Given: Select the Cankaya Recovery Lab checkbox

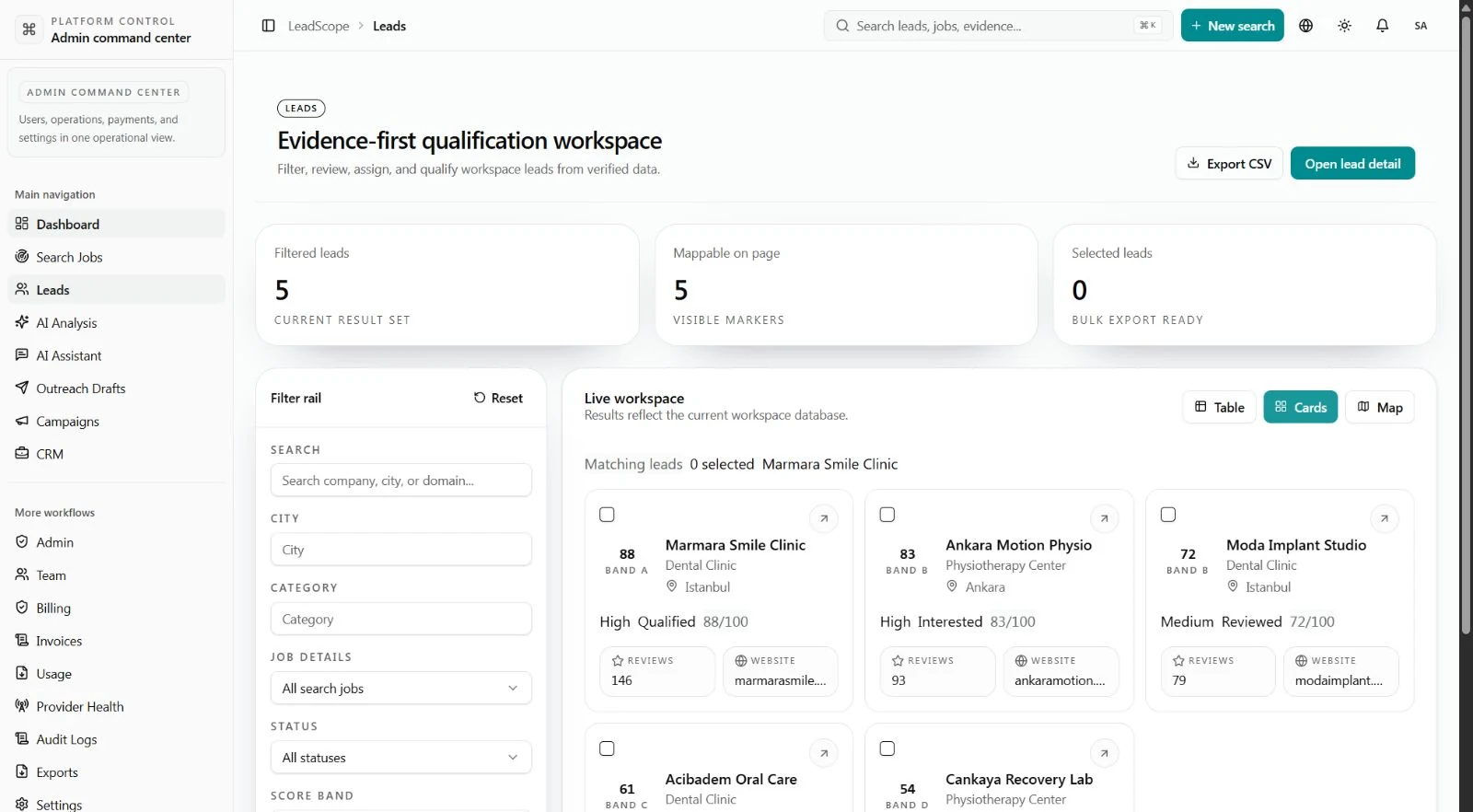Looking at the screenshot, I should point(887,748).
